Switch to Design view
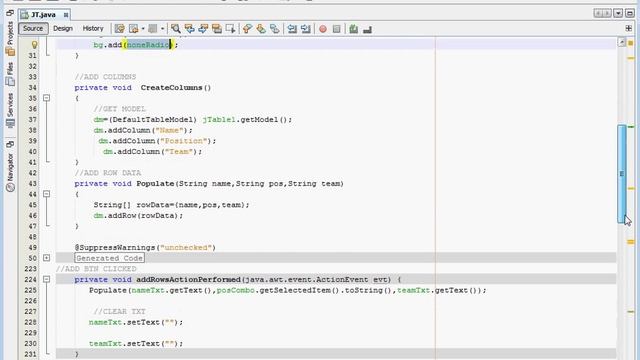This screenshot has height=360, width=640. point(63,29)
